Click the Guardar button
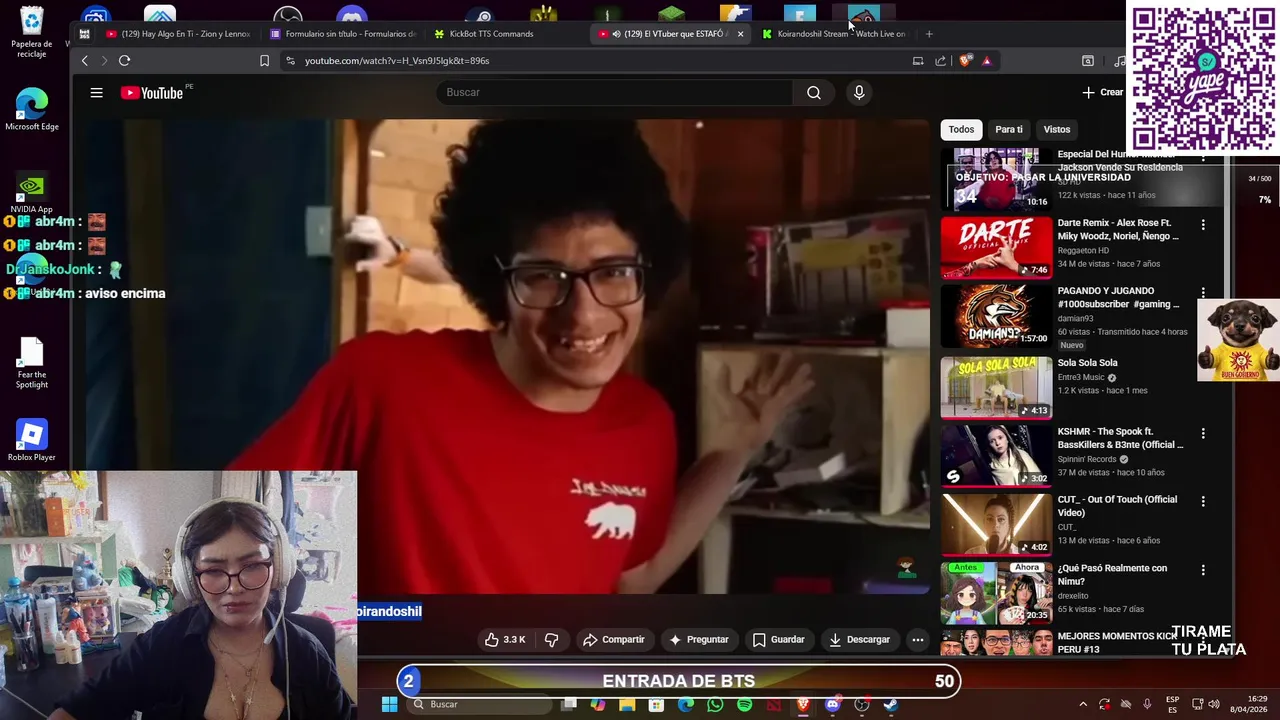Viewport: 1280px width, 720px height. coord(778,640)
